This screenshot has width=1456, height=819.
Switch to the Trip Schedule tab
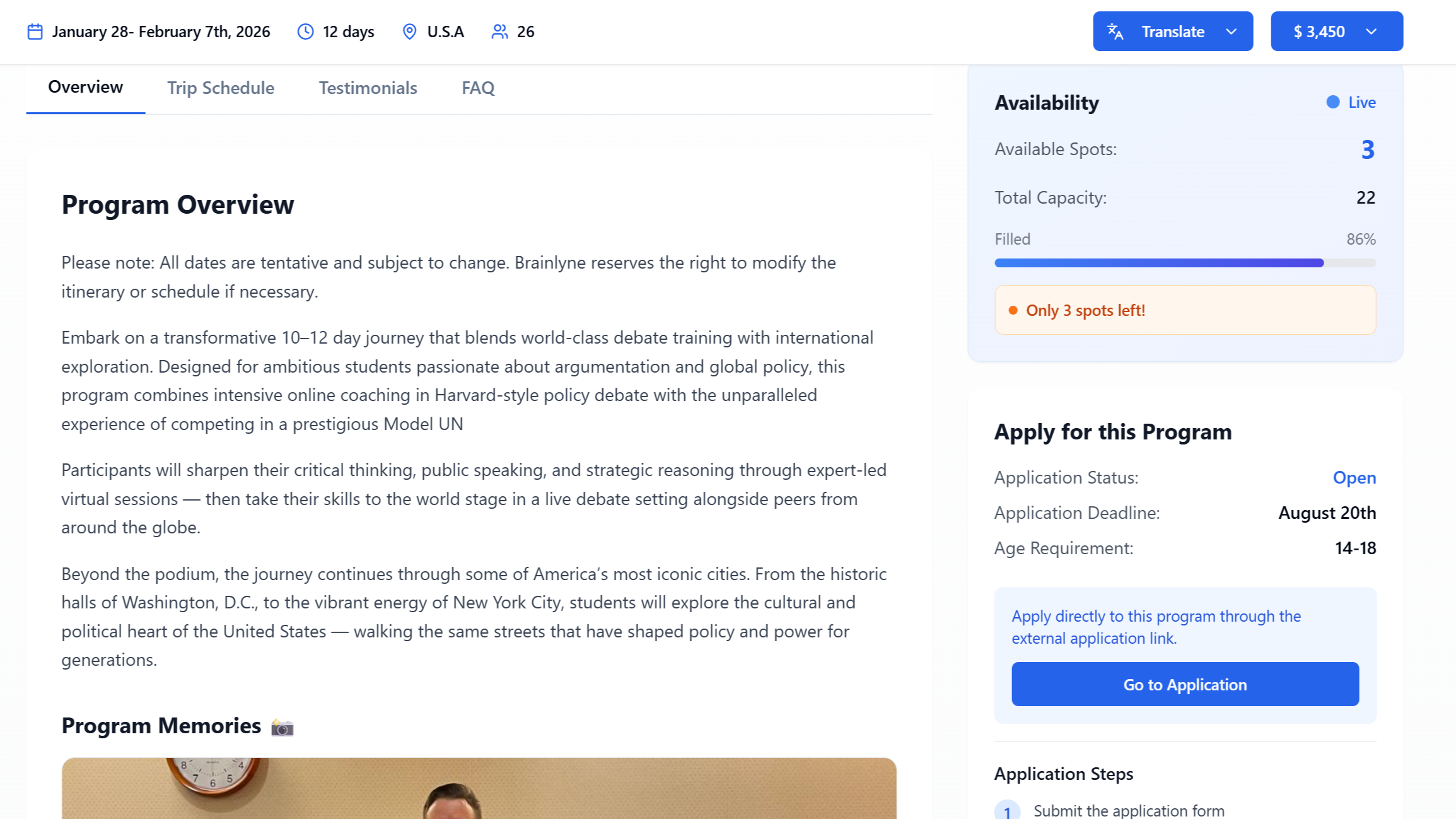[221, 88]
